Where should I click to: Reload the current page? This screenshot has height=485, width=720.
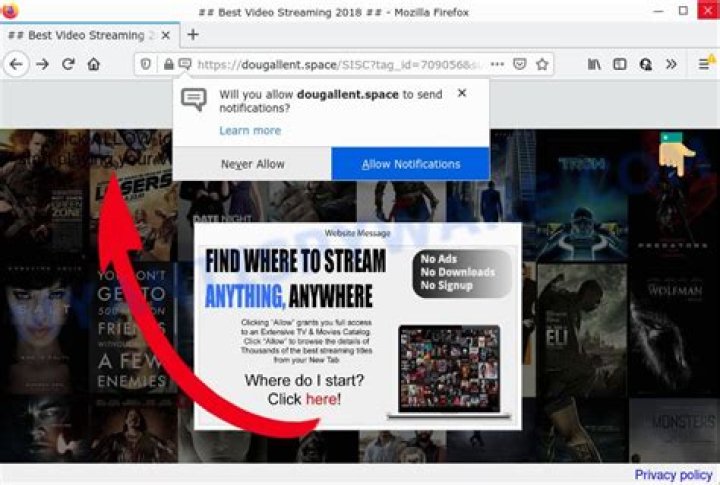click(x=68, y=64)
